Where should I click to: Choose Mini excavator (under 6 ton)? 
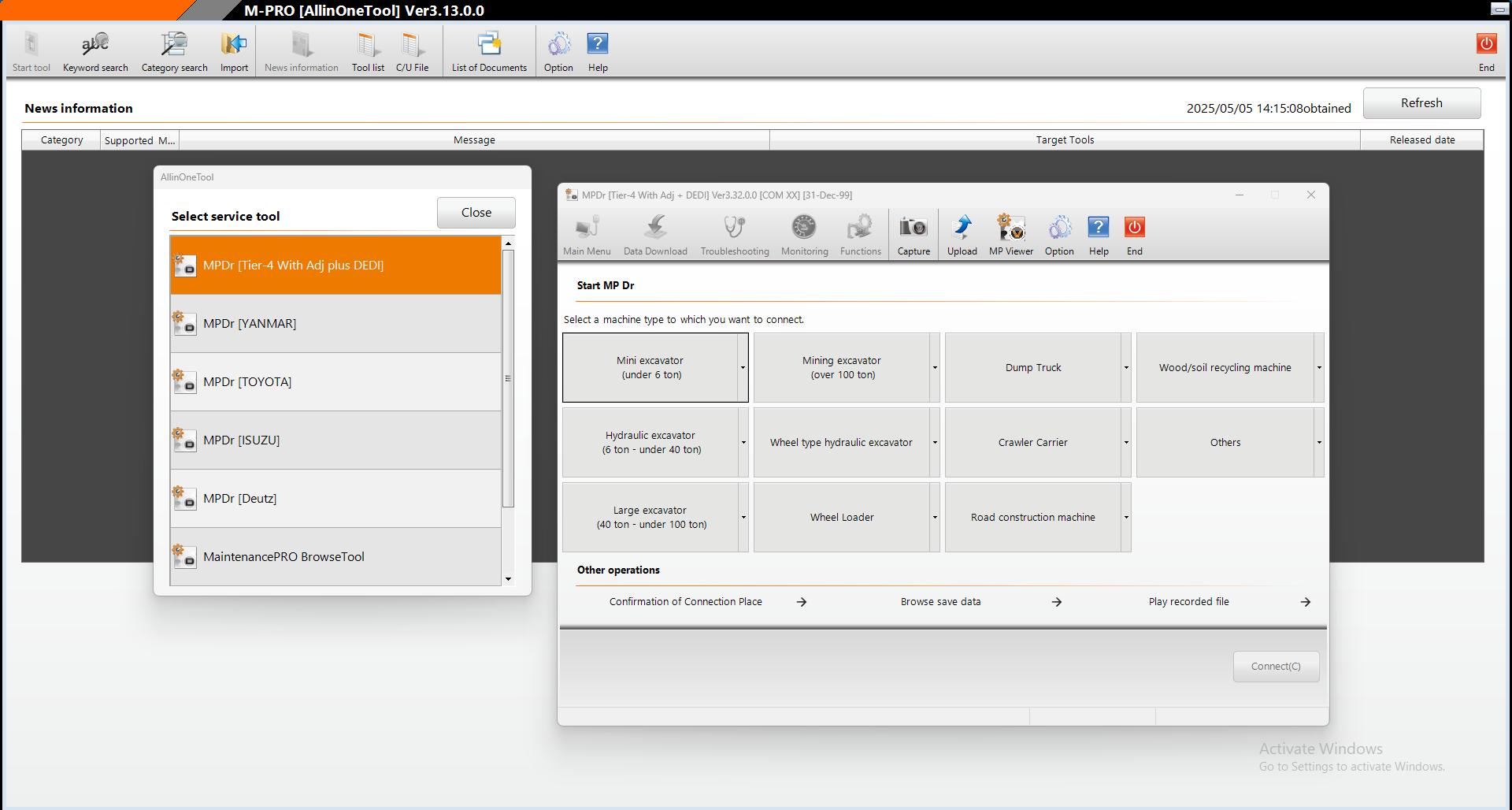[x=650, y=368]
